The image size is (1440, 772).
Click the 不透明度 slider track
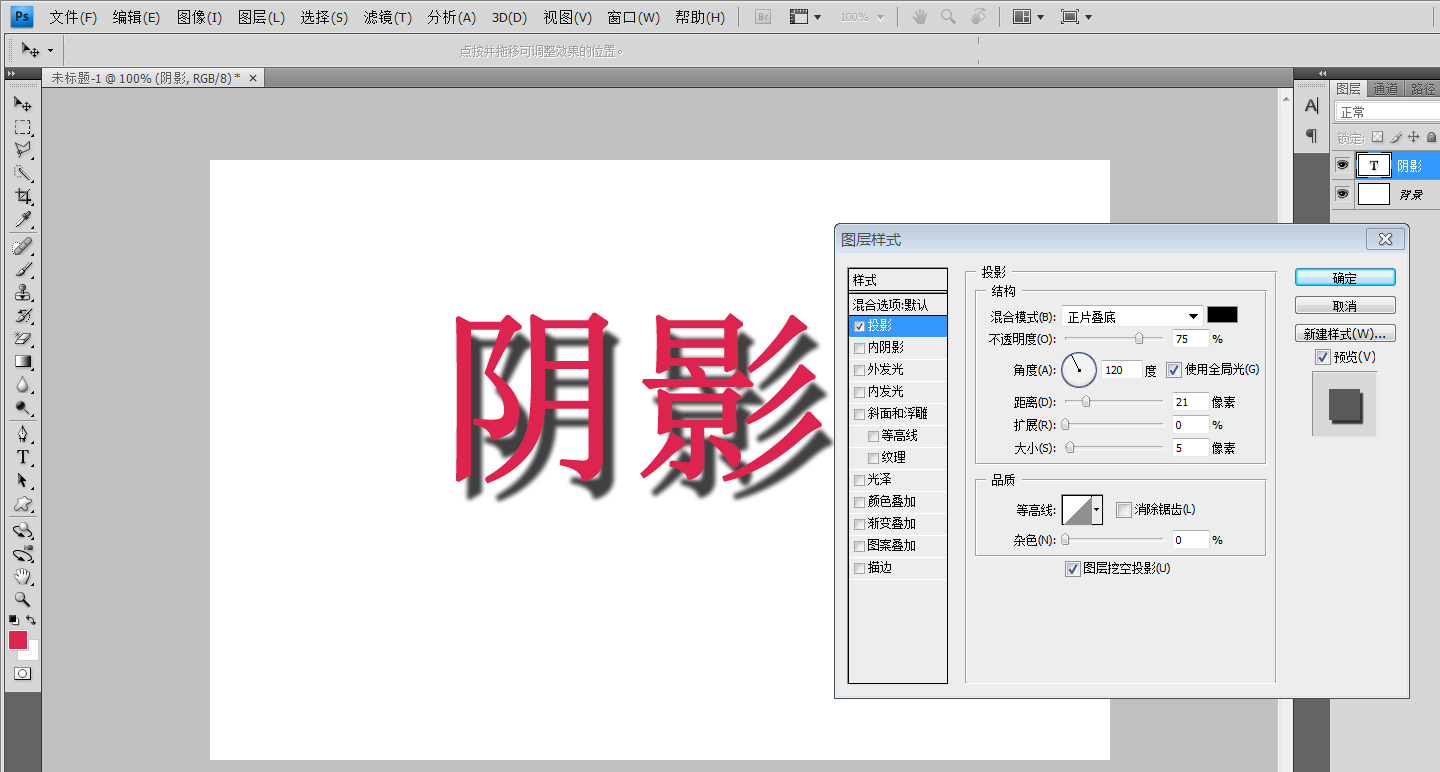tap(1113, 339)
